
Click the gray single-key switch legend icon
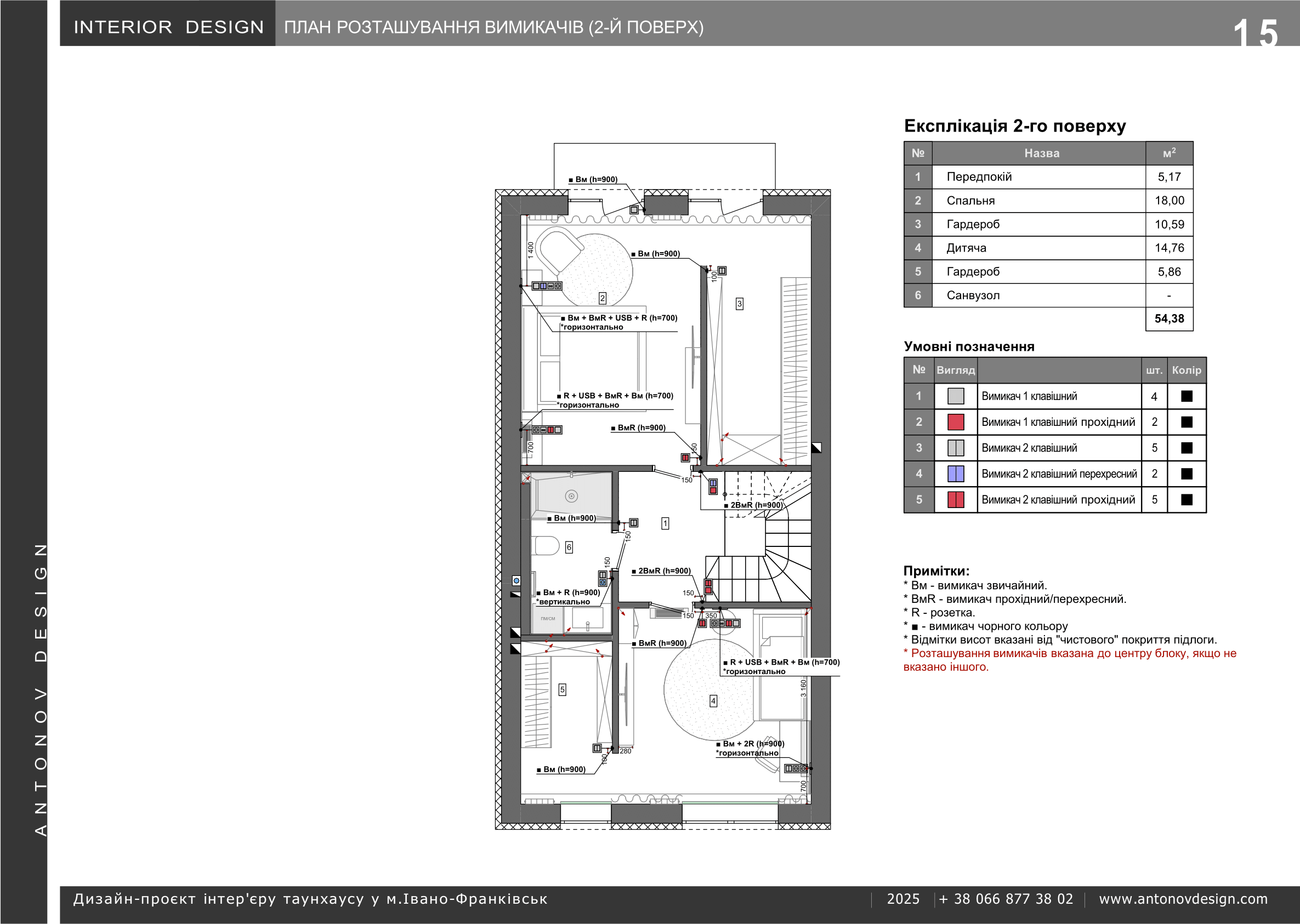956,396
